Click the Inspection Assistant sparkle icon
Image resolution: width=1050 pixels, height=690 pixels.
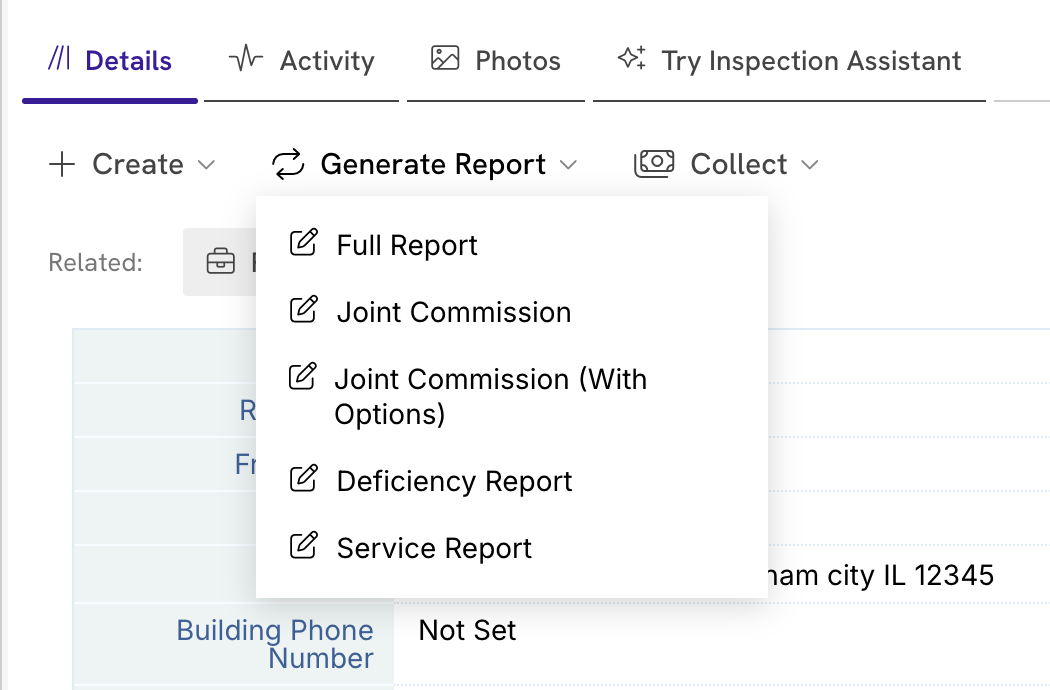point(632,58)
